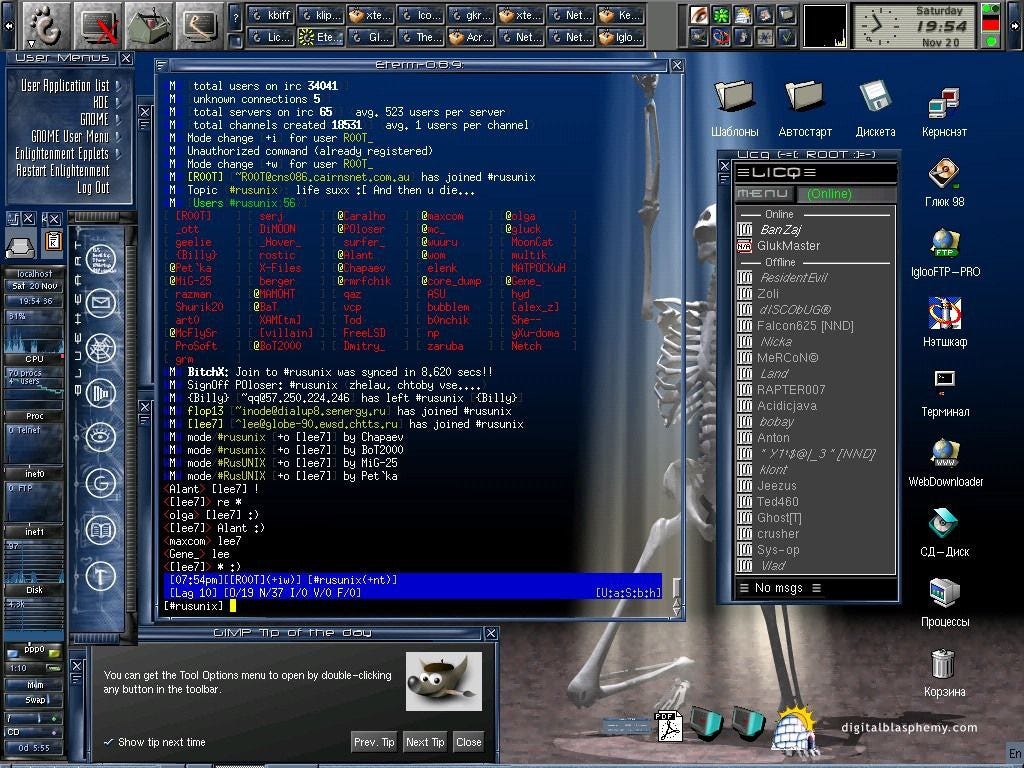Click the G circle icon in Blueheart bar
The width and height of the screenshot is (1024, 768).
tap(101, 483)
